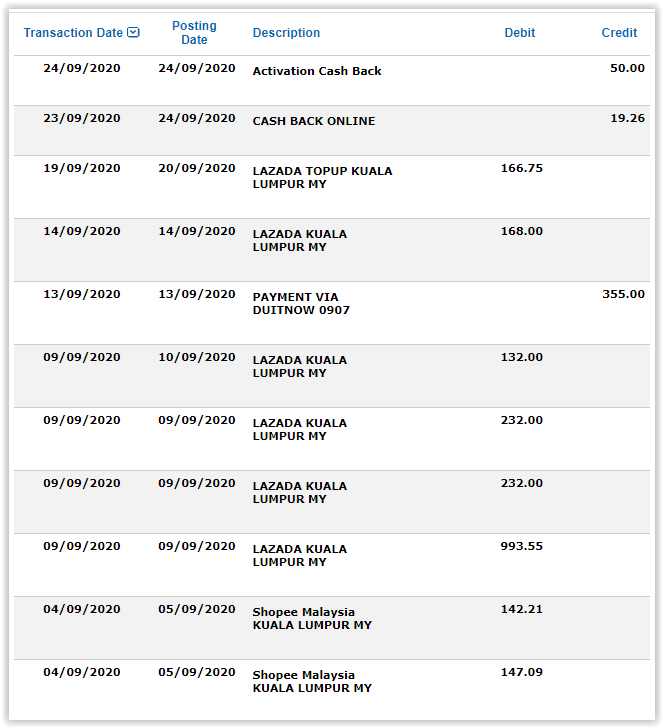Click the Credit column header
Viewport: 663px width, 728px height.
(619, 32)
